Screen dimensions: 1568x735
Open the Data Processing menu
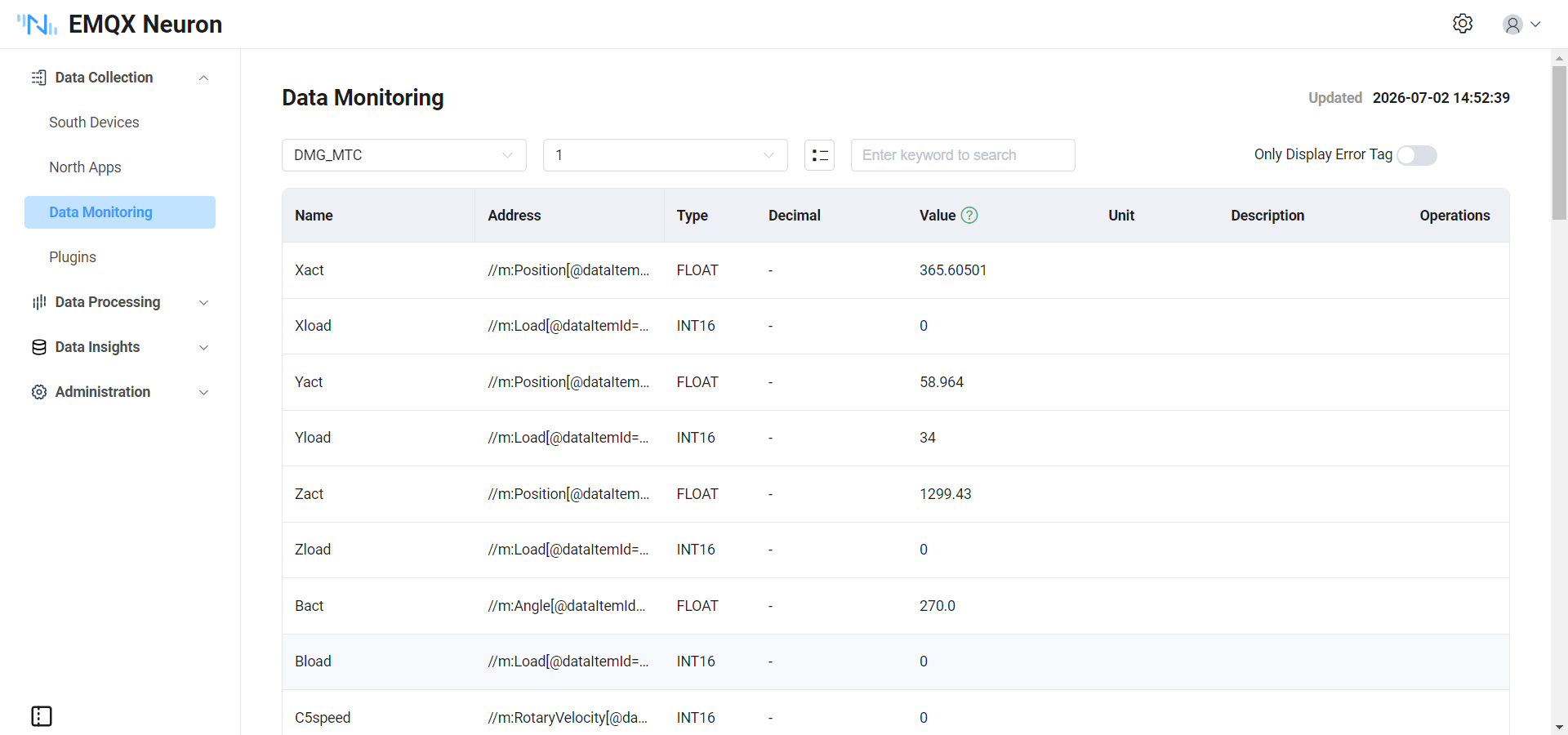pos(120,302)
